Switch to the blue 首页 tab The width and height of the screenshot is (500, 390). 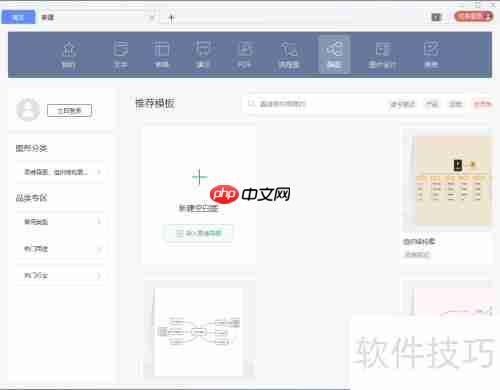click(x=18, y=17)
